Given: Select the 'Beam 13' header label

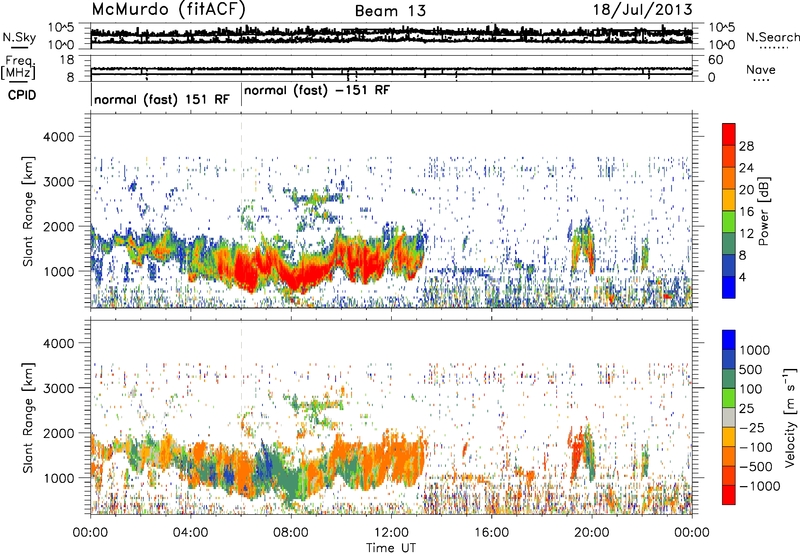Looking at the screenshot, I should 390,11.
